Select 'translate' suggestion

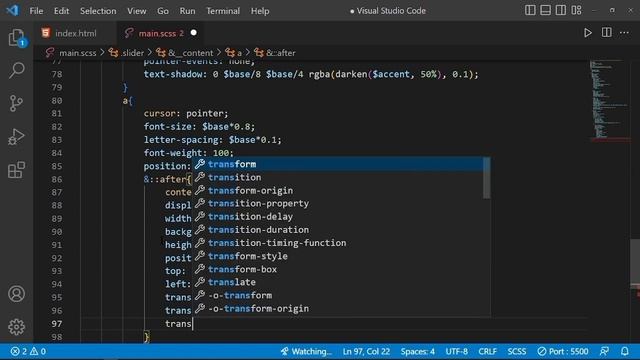click(x=338, y=282)
